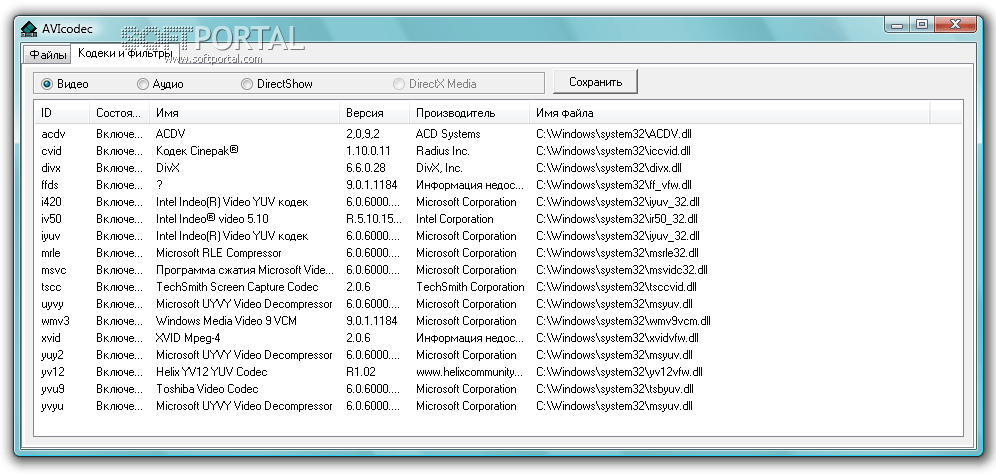The width and height of the screenshot is (996, 475).
Task: Click the manufacturer www.helixcommunity
Action: [x=469, y=372]
